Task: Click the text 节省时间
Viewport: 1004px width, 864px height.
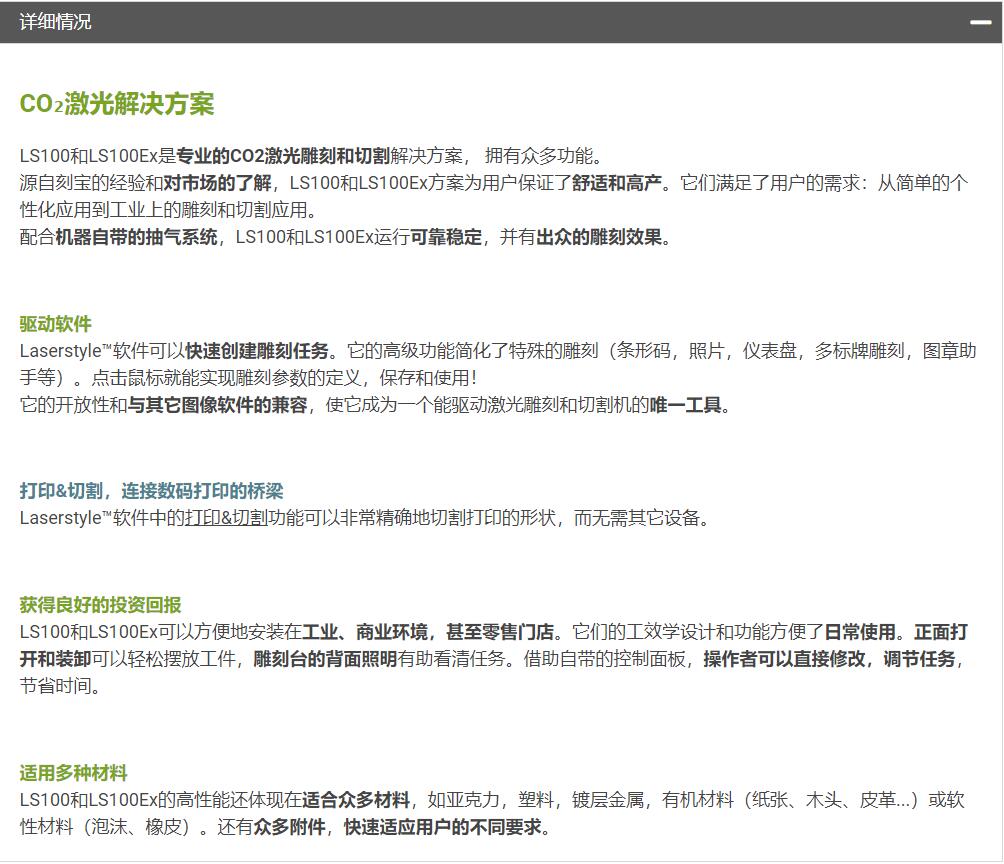Action: coord(55,686)
